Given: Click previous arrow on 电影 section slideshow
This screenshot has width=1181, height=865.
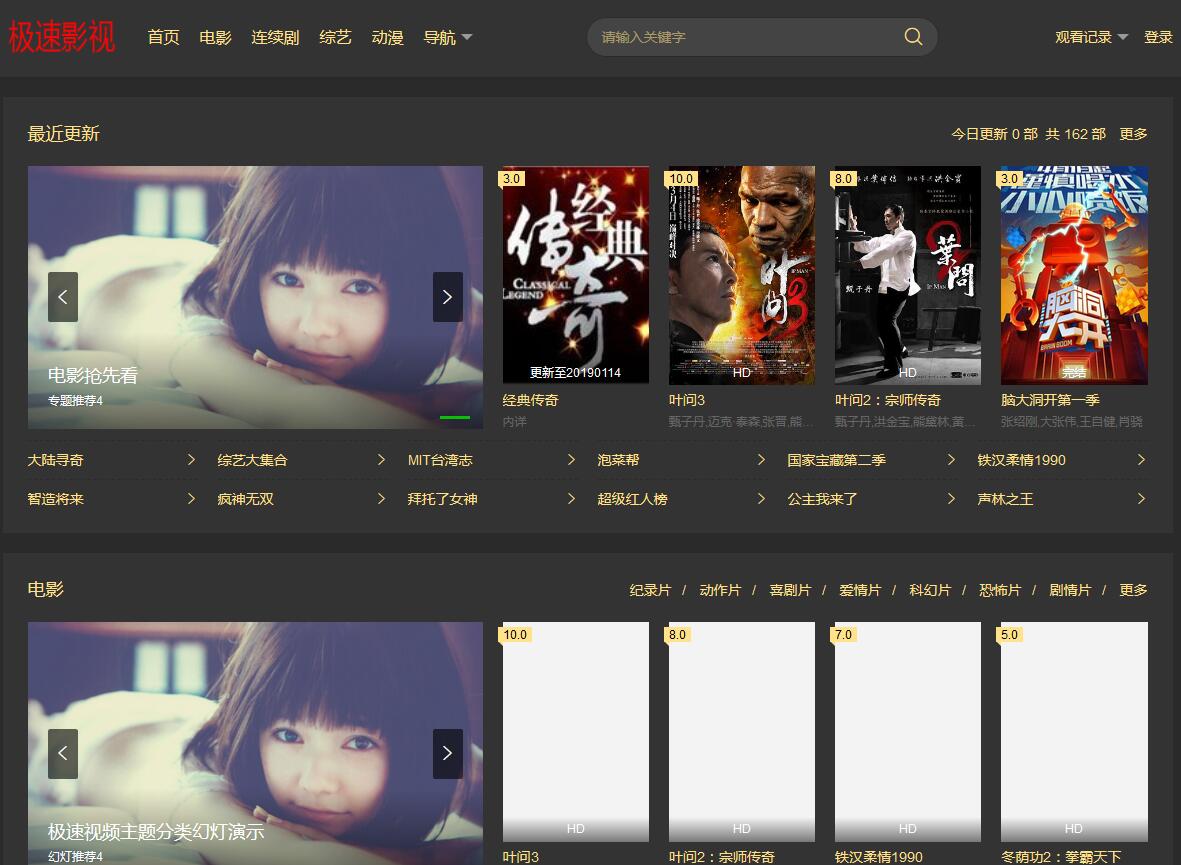Looking at the screenshot, I should click(x=63, y=753).
